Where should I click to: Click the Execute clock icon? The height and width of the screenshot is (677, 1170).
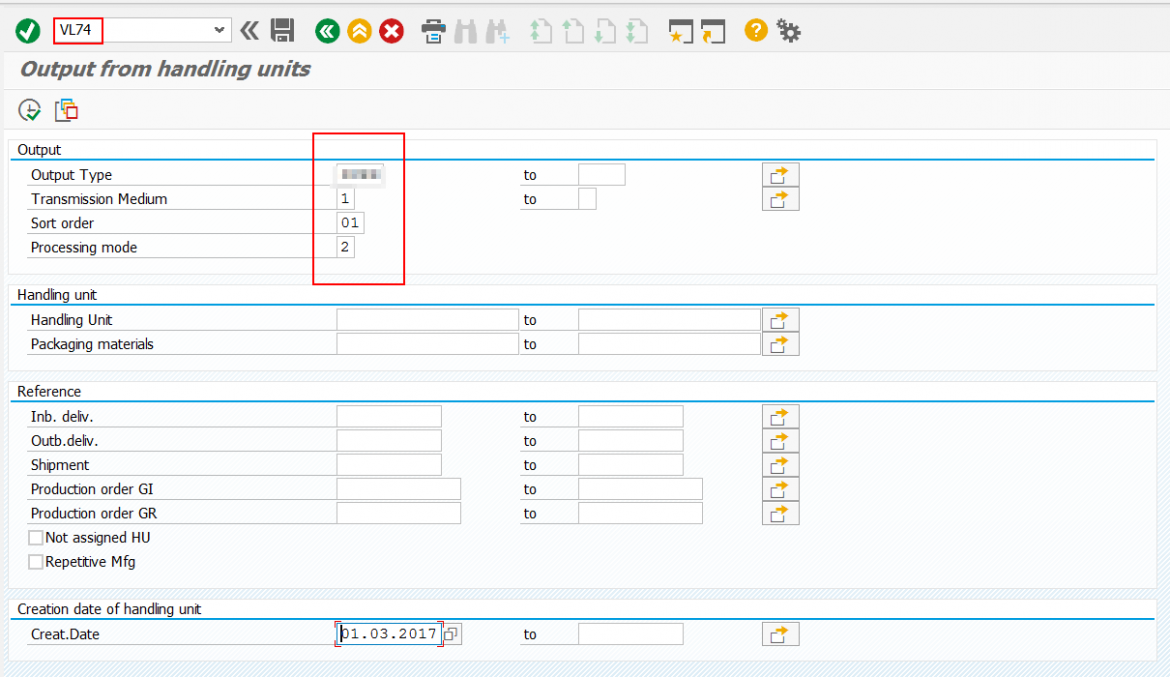(30, 110)
